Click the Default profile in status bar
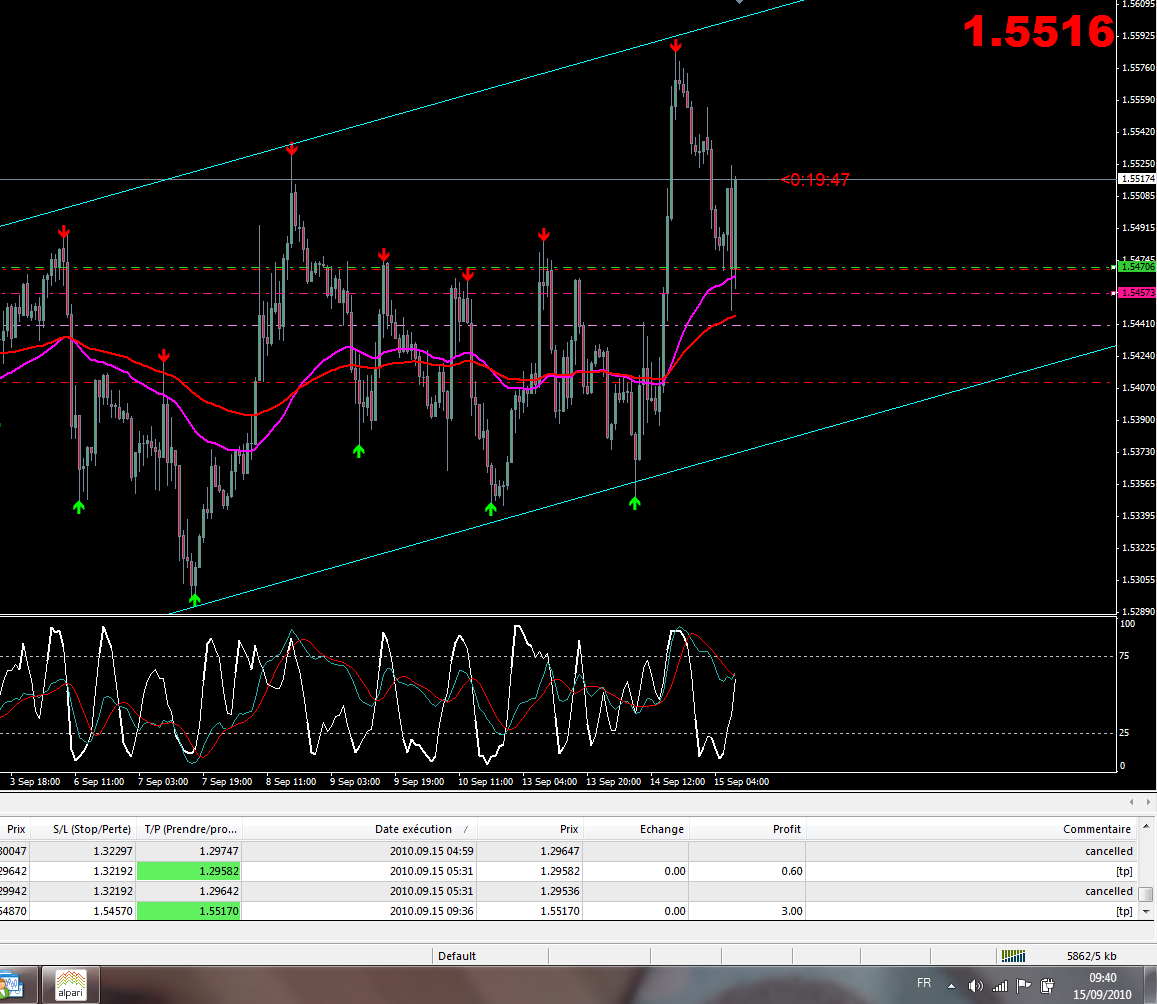The height and width of the screenshot is (1004, 1157). [x=457, y=956]
